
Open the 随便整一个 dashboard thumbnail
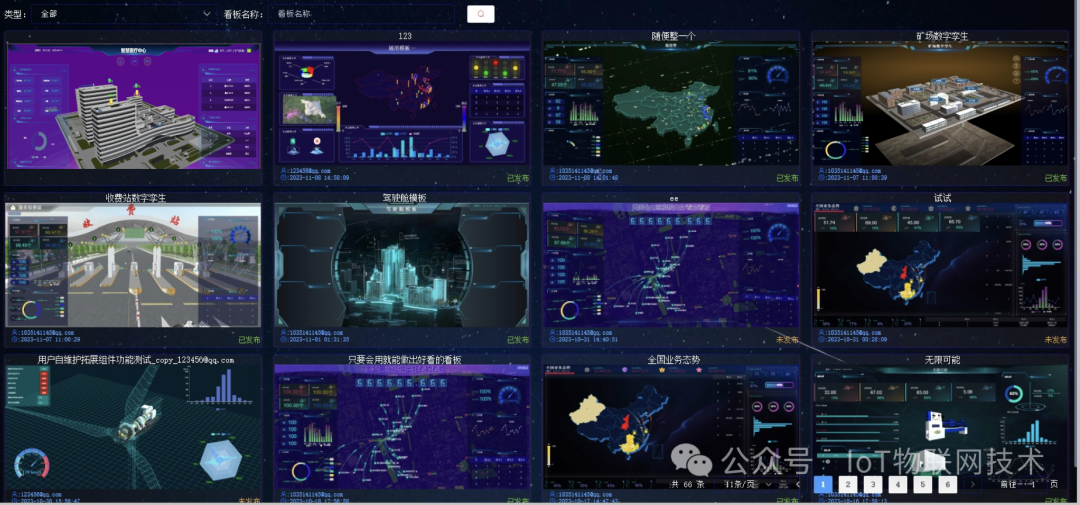(x=671, y=105)
